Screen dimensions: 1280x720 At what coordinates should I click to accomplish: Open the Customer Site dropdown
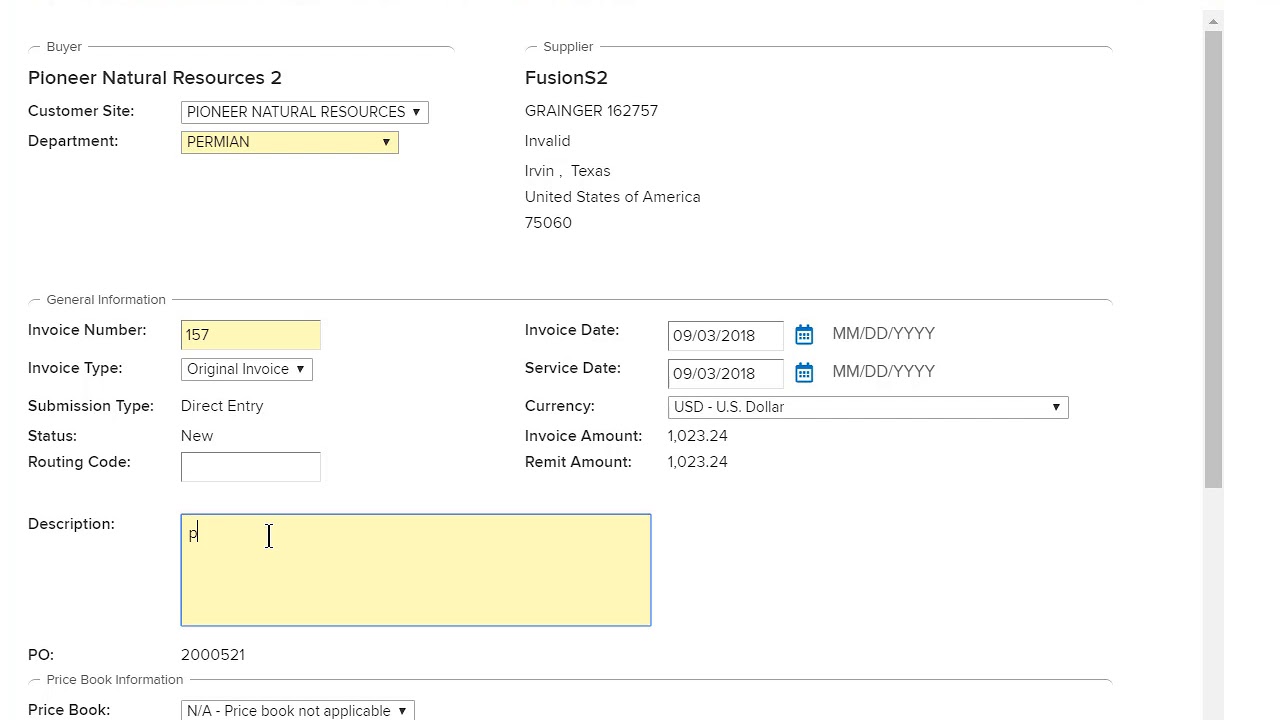pos(305,112)
